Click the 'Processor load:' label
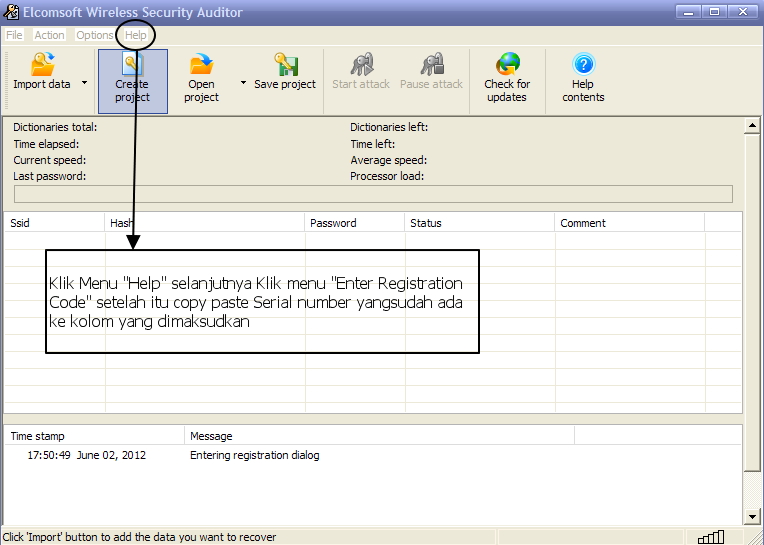This screenshot has width=764, height=545. click(x=387, y=176)
